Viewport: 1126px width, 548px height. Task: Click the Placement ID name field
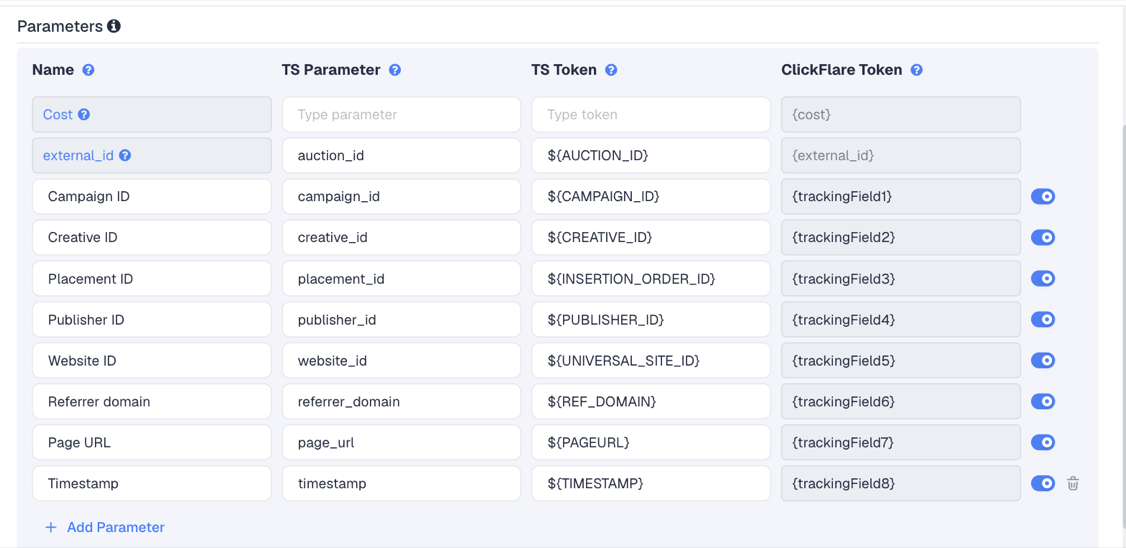[x=152, y=279]
